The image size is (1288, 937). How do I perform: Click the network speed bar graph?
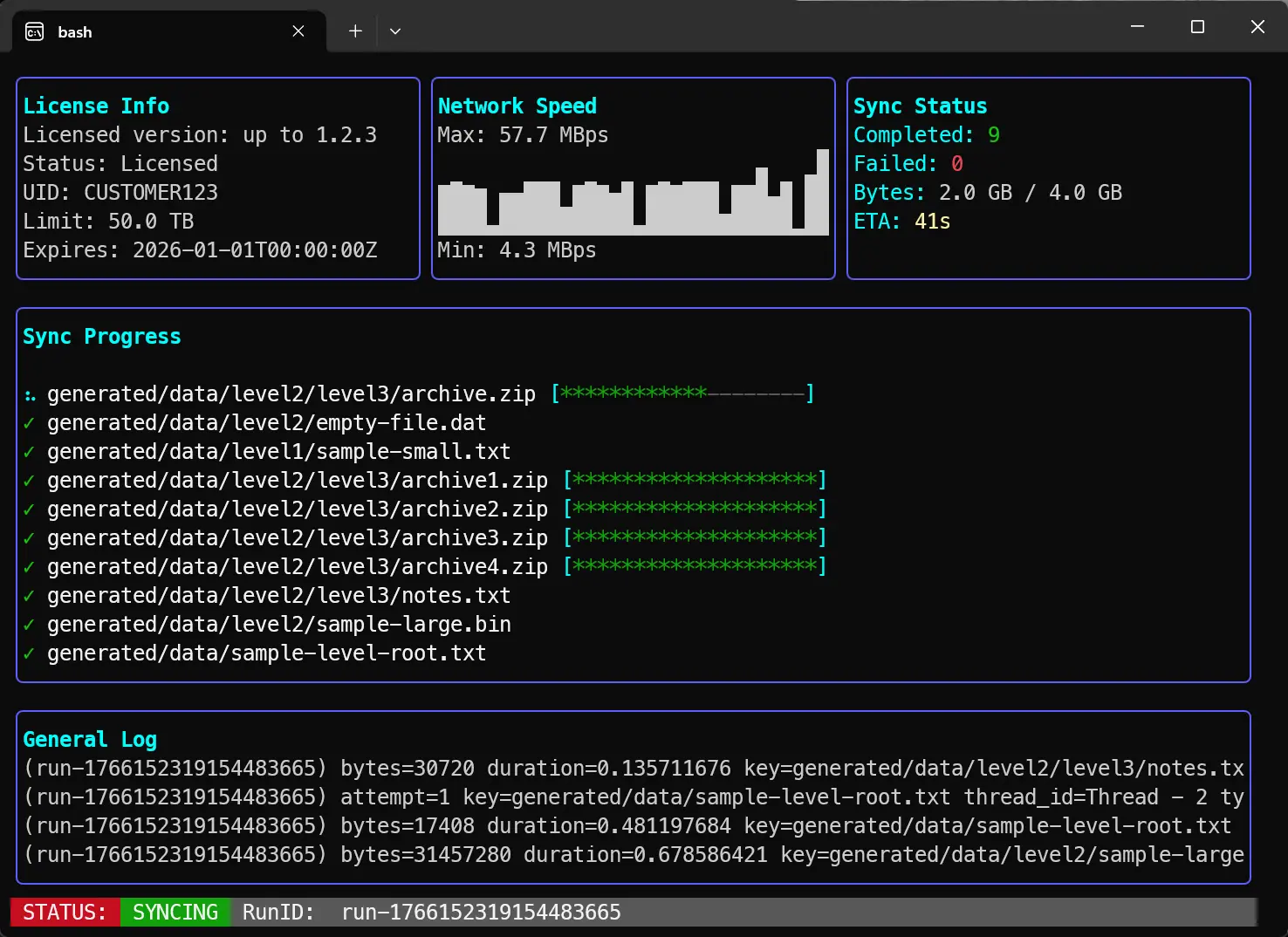click(x=634, y=192)
